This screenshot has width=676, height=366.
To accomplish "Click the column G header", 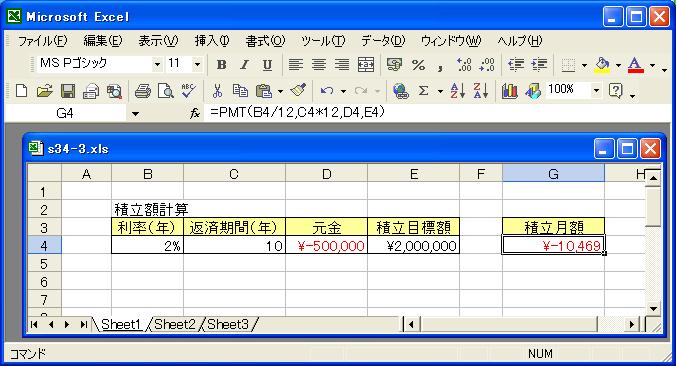I will pyautogui.click(x=553, y=174).
